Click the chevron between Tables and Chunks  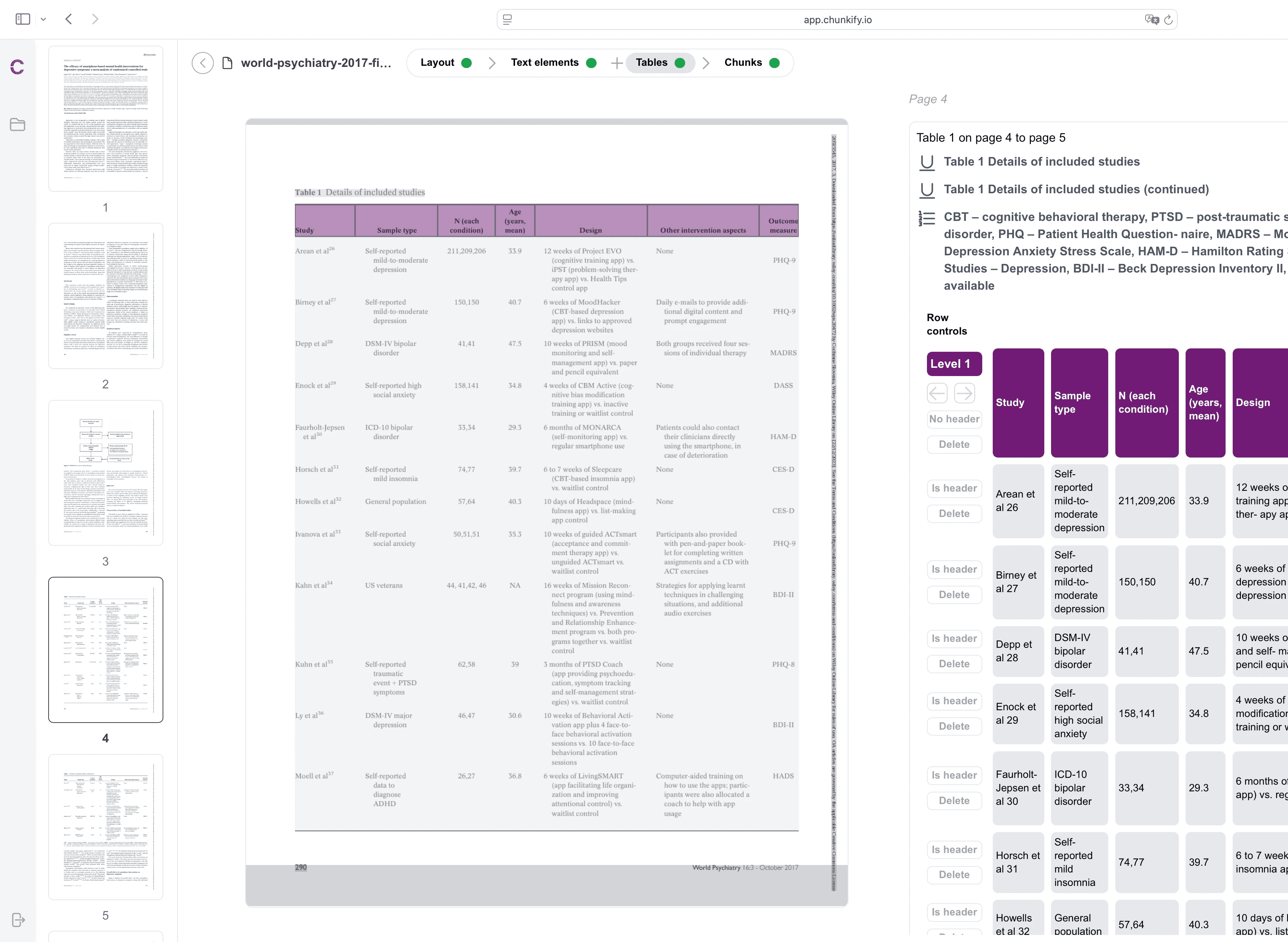click(x=706, y=63)
